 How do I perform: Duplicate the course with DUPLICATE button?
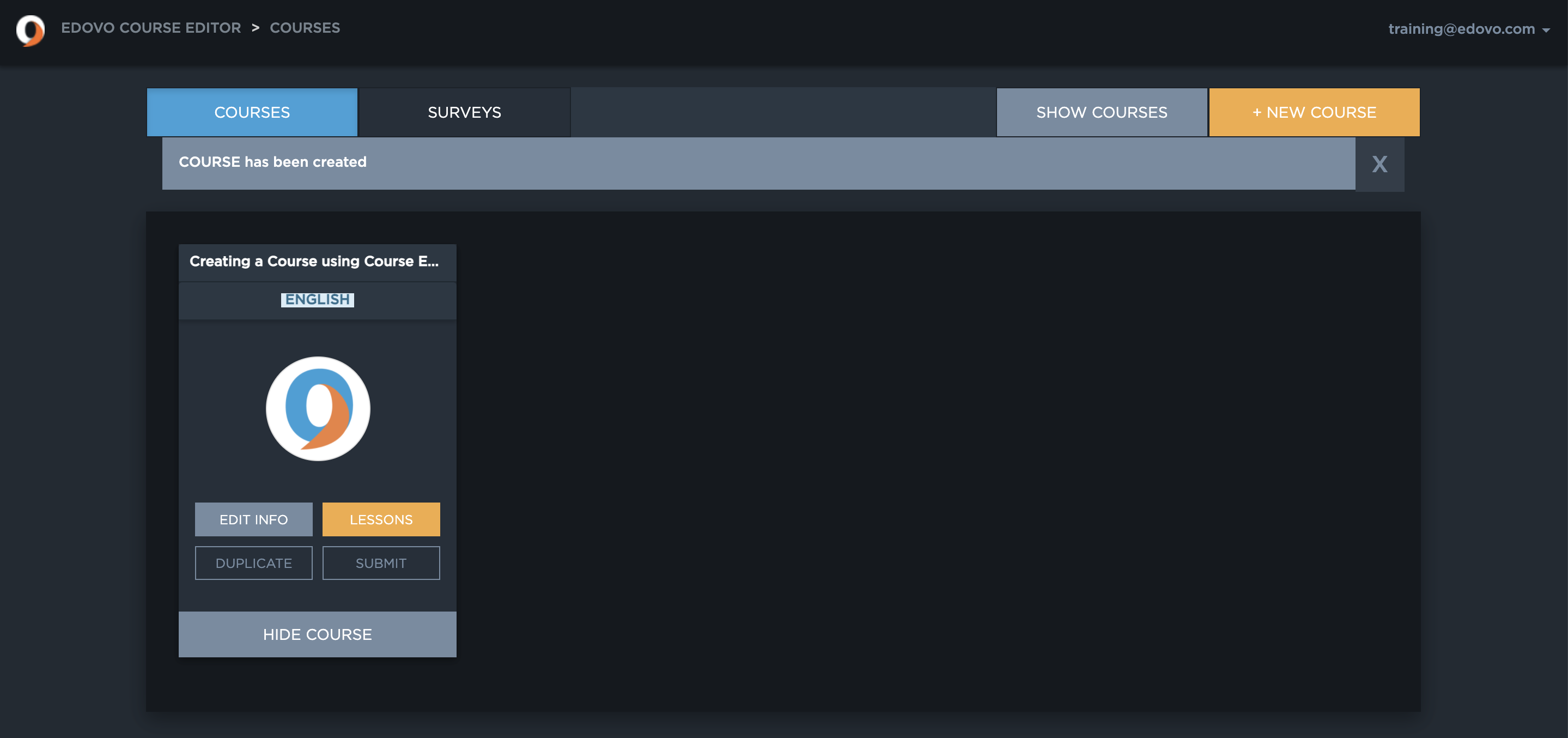pyautogui.click(x=254, y=563)
